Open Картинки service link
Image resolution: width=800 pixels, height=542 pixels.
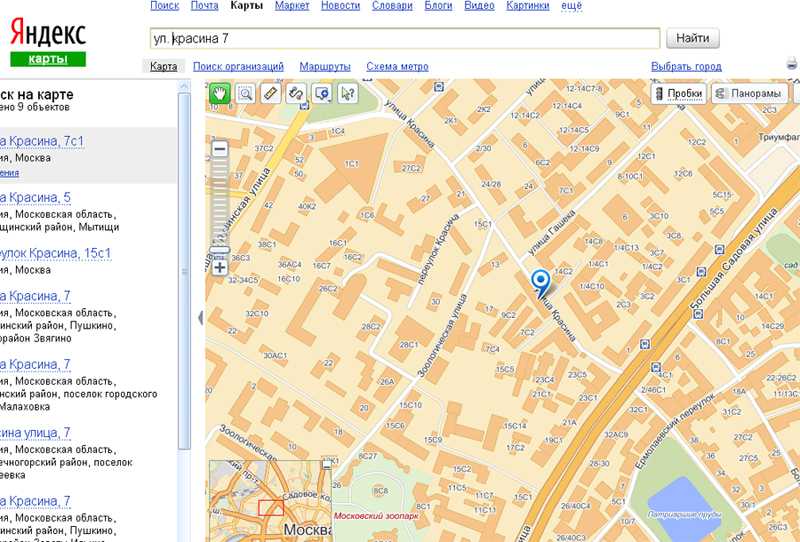pyautogui.click(x=528, y=6)
